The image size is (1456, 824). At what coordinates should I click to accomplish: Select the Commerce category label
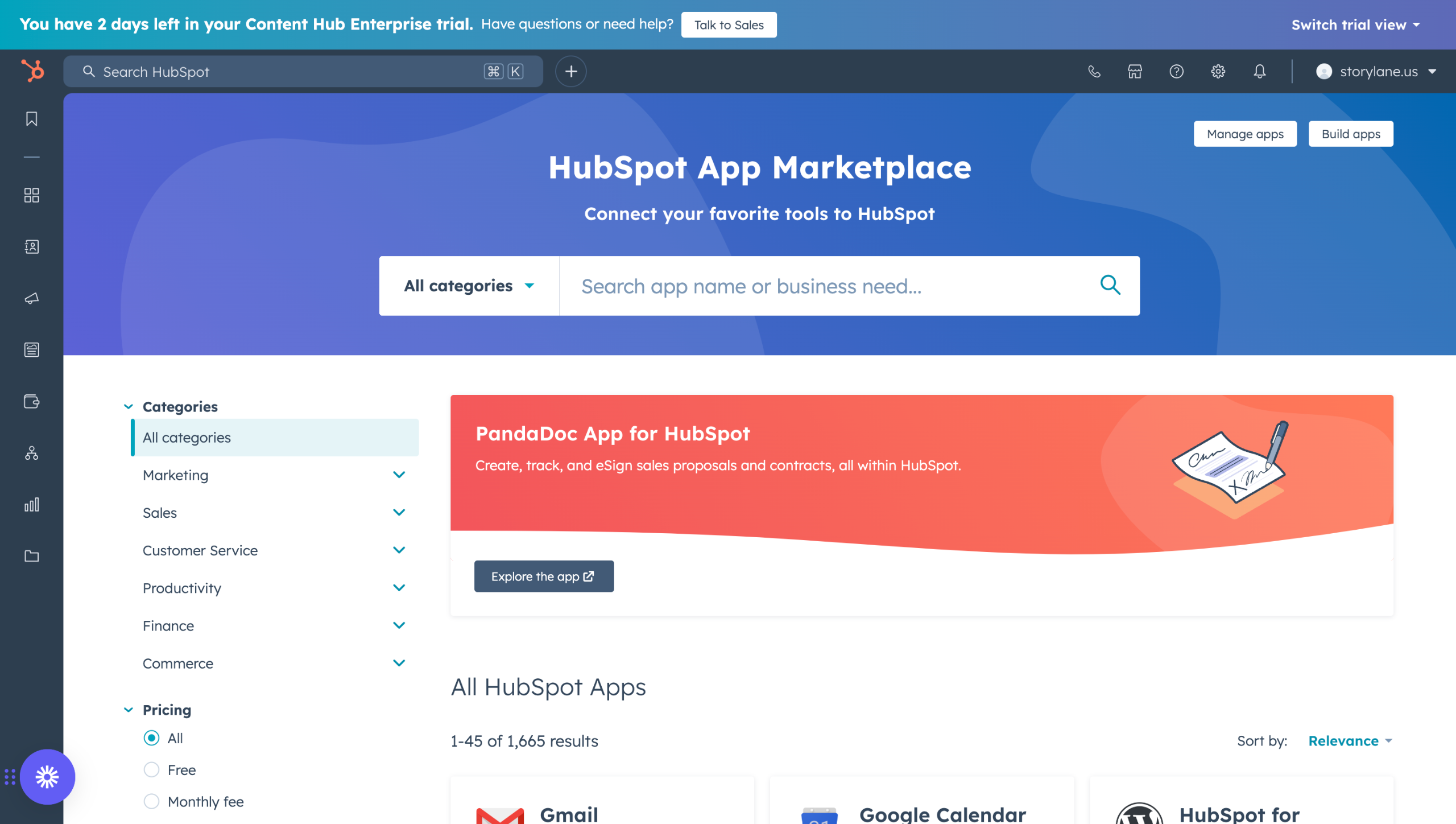pyautogui.click(x=178, y=664)
